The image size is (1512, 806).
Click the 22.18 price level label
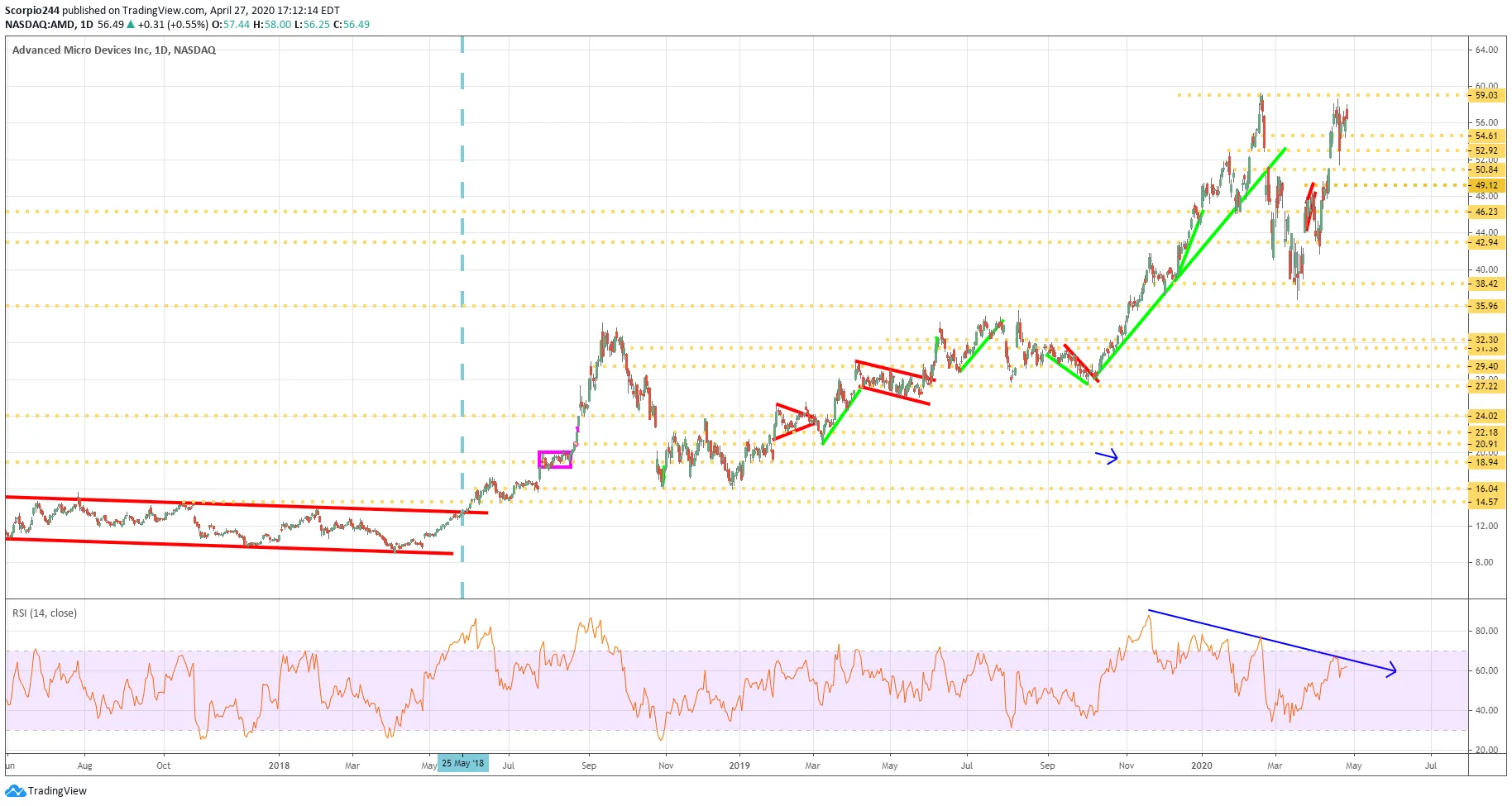(x=1486, y=432)
